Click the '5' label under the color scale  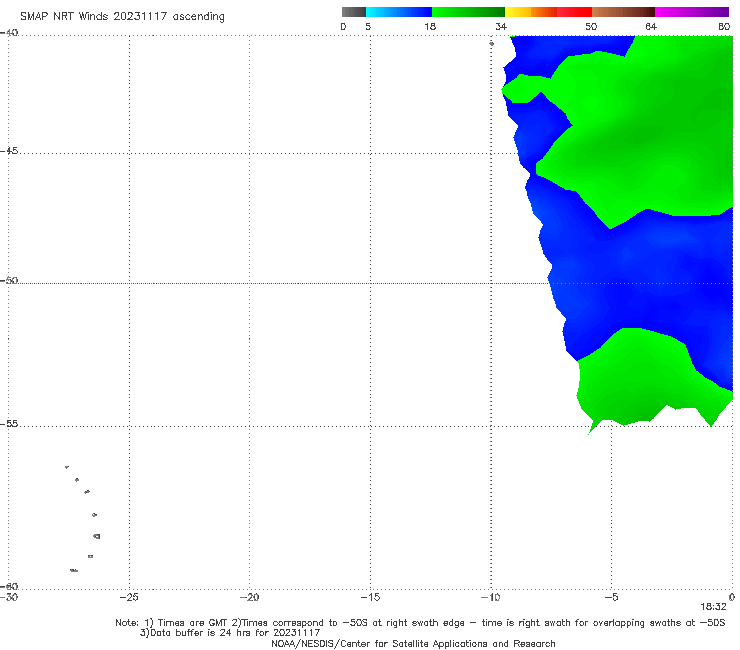(x=368, y=26)
